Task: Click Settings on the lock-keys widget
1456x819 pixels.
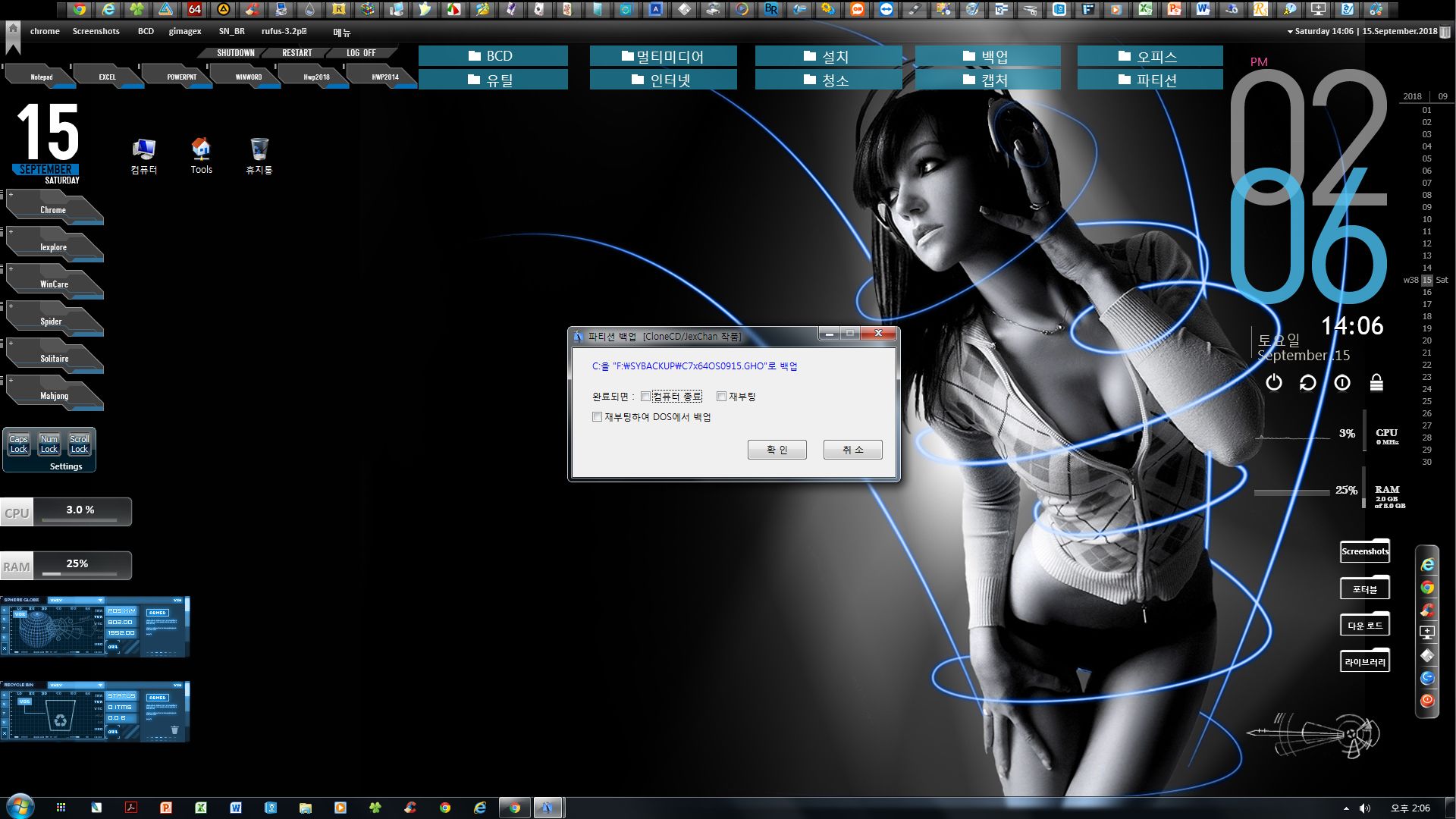Action: click(66, 466)
